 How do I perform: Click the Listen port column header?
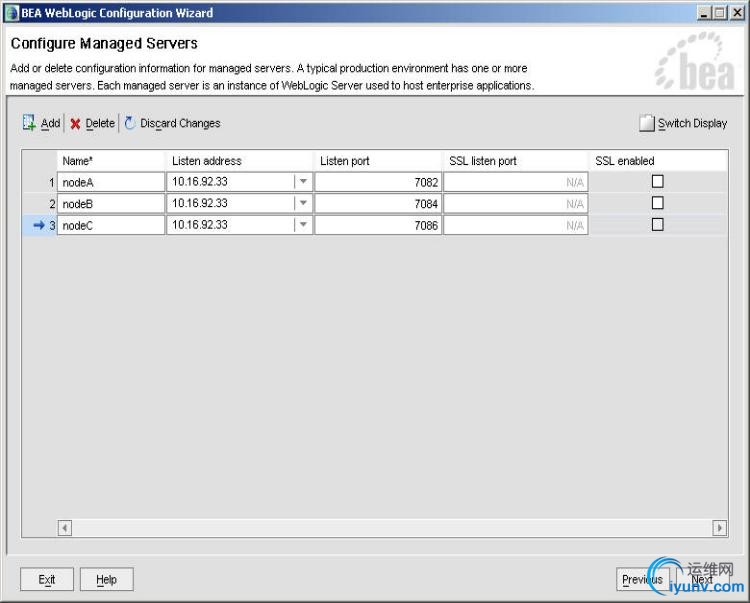(x=378, y=161)
